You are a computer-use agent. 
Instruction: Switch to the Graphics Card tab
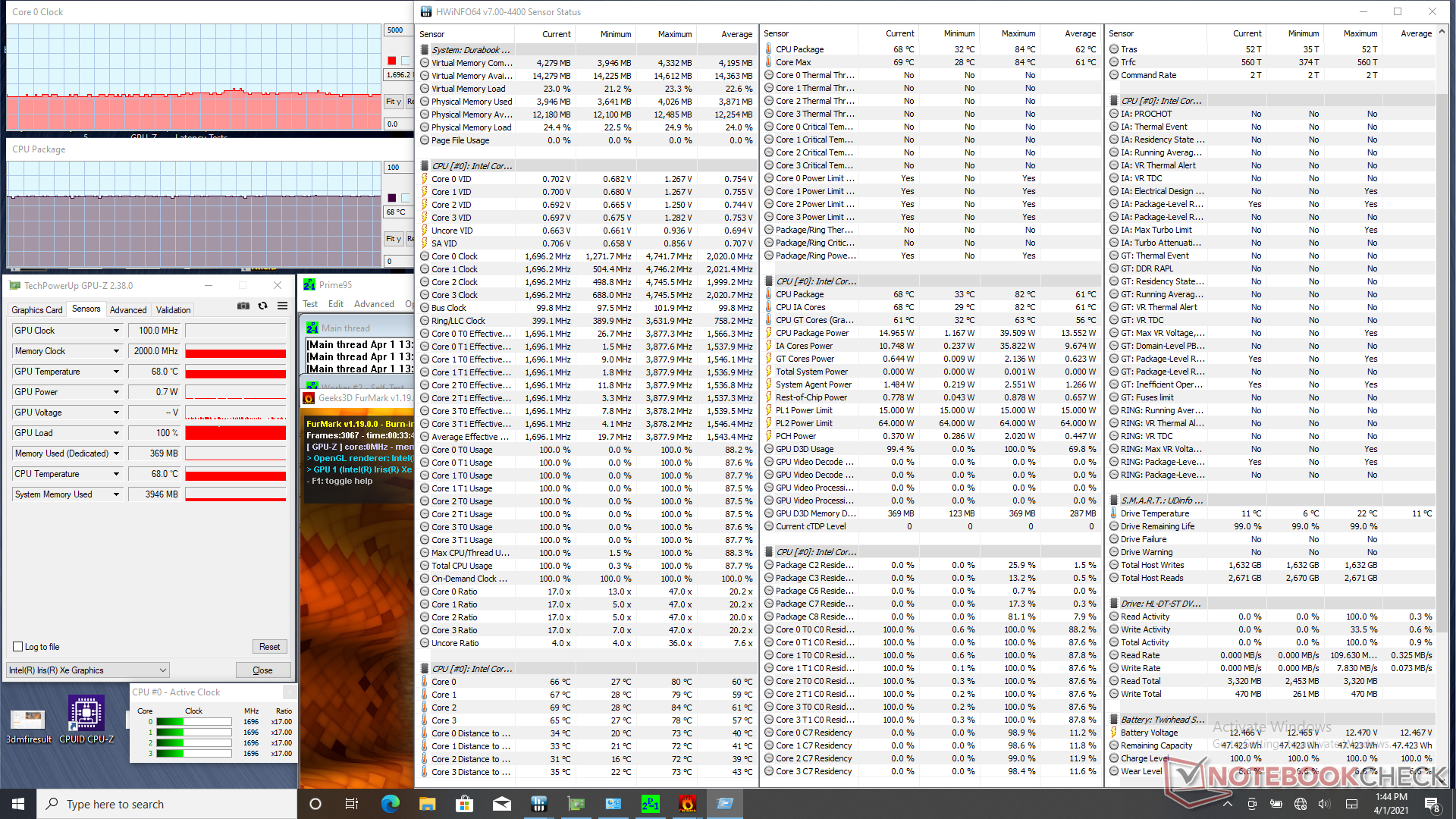coord(37,309)
